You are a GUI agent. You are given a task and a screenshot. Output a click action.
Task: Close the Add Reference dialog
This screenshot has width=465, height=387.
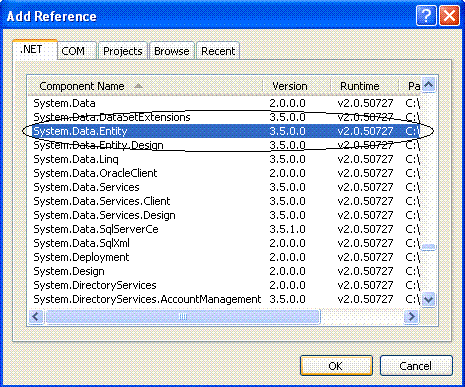(x=449, y=16)
